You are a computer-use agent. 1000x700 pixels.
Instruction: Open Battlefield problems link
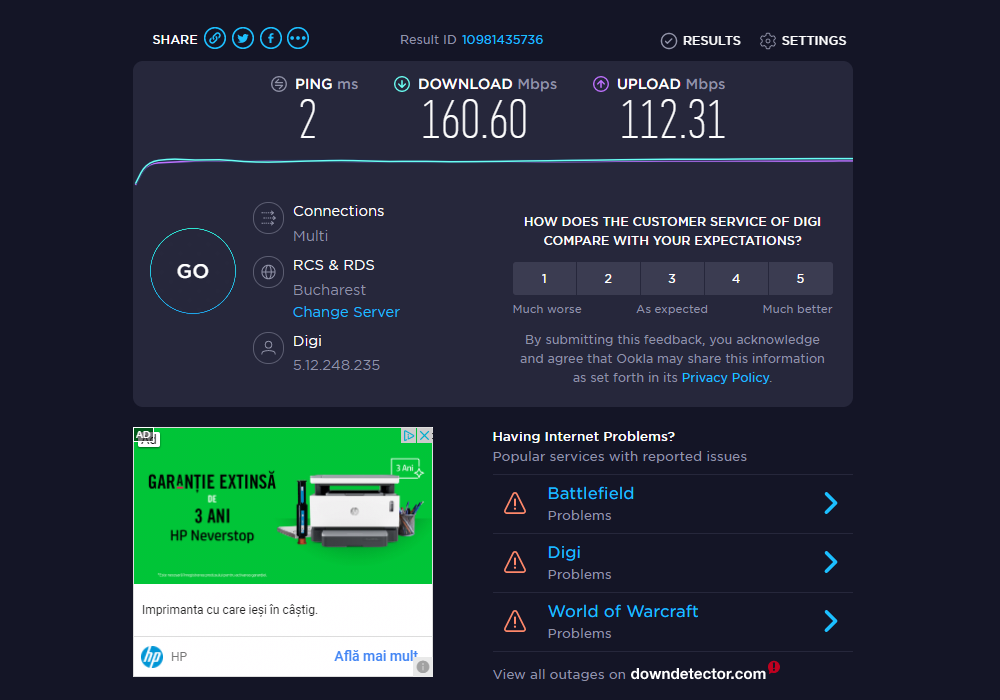coord(591,493)
